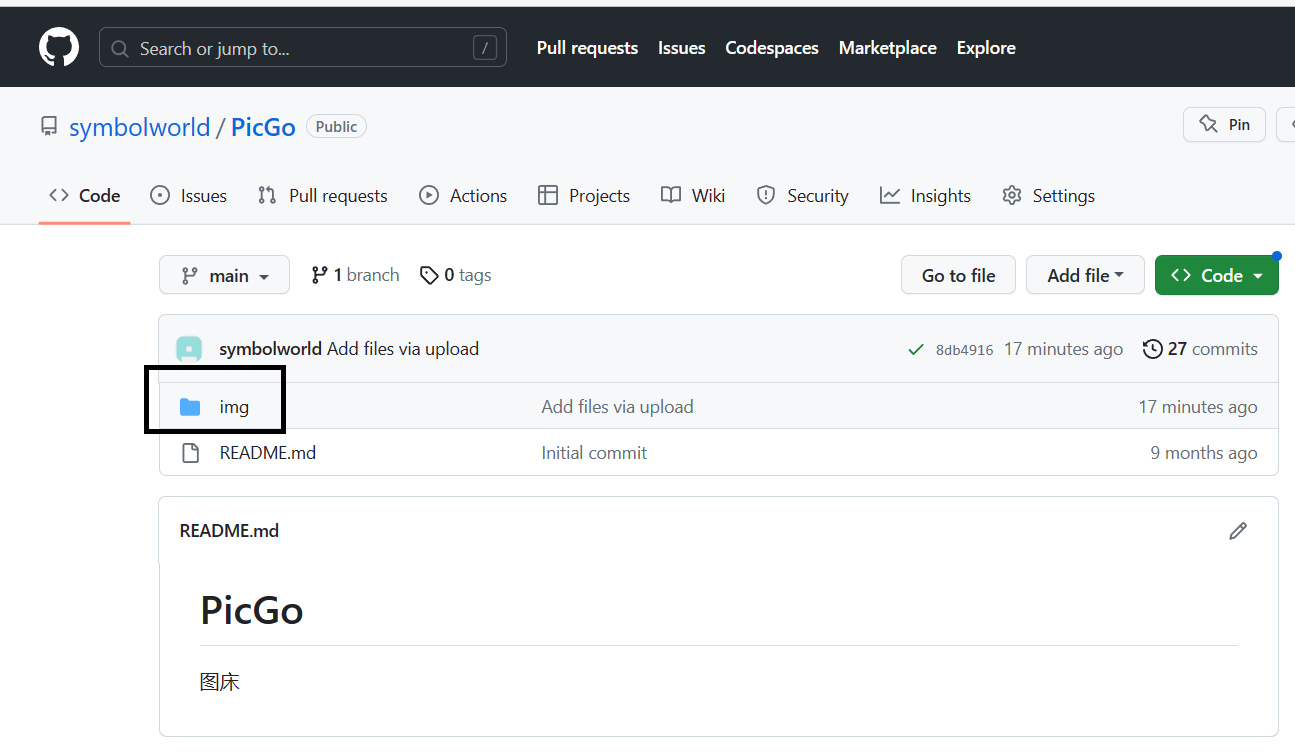Click the img folder icon

190,407
